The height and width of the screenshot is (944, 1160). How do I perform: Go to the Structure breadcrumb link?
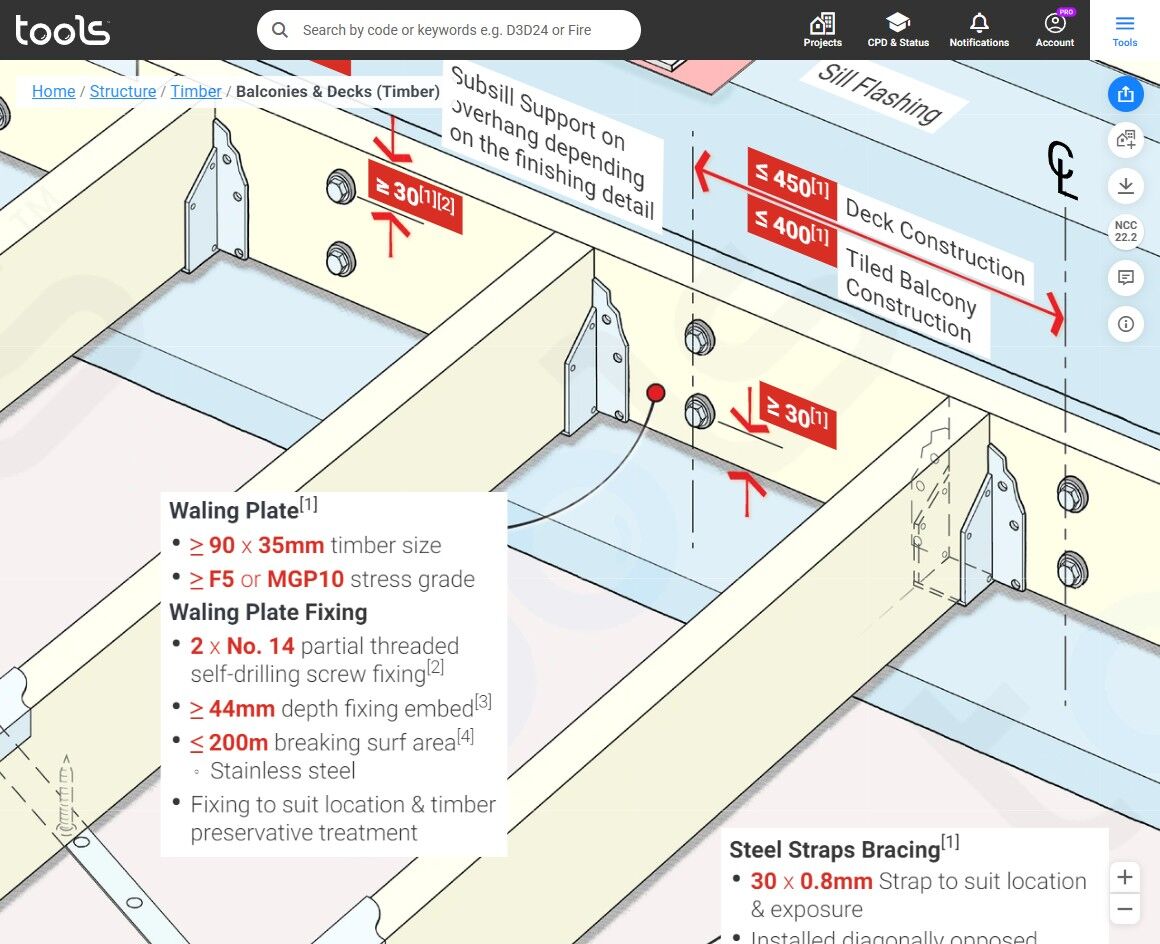123,91
